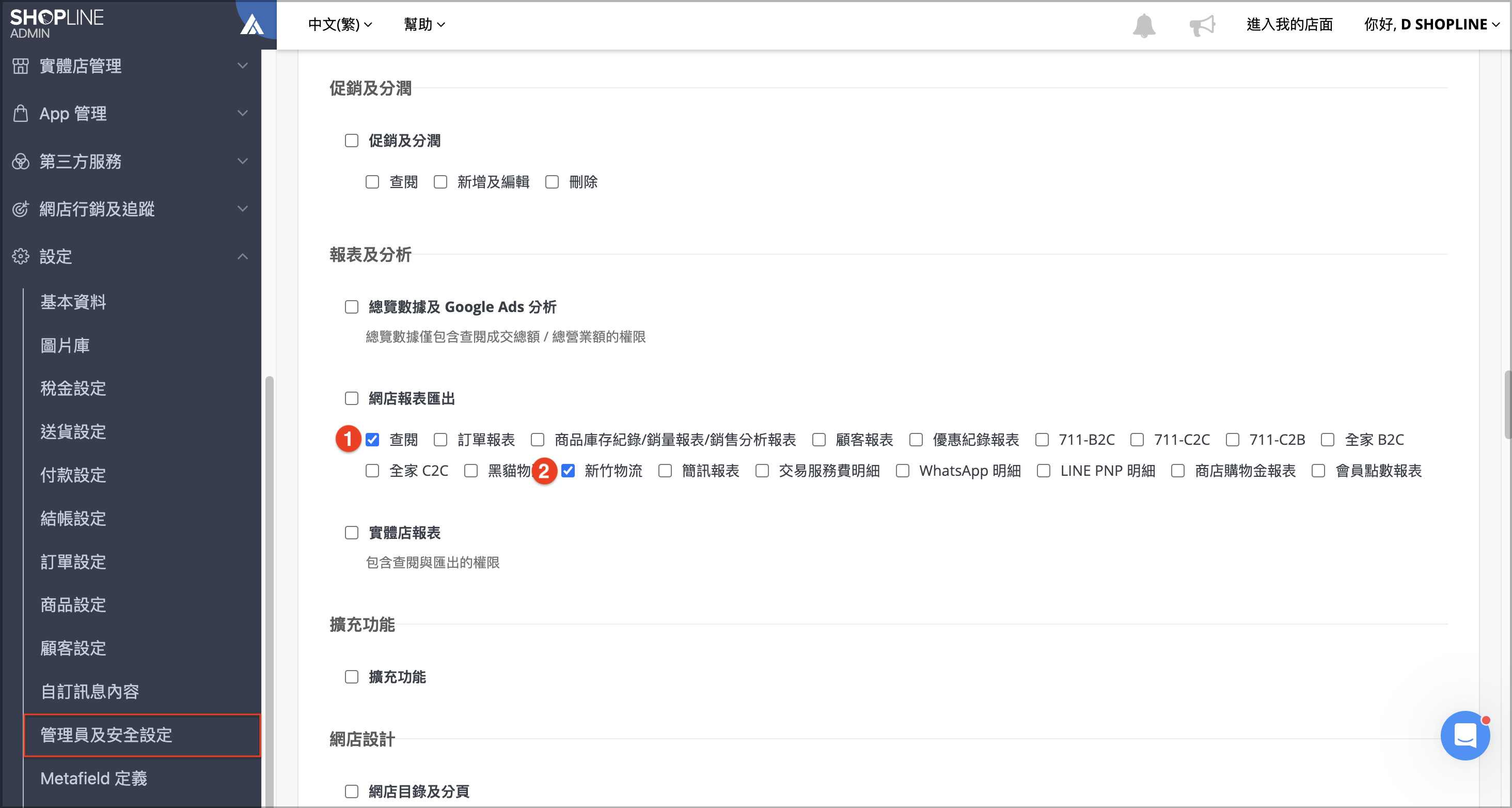Click the 第三方服務 circles icon
The height and width of the screenshot is (808, 1512).
click(21, 161)
